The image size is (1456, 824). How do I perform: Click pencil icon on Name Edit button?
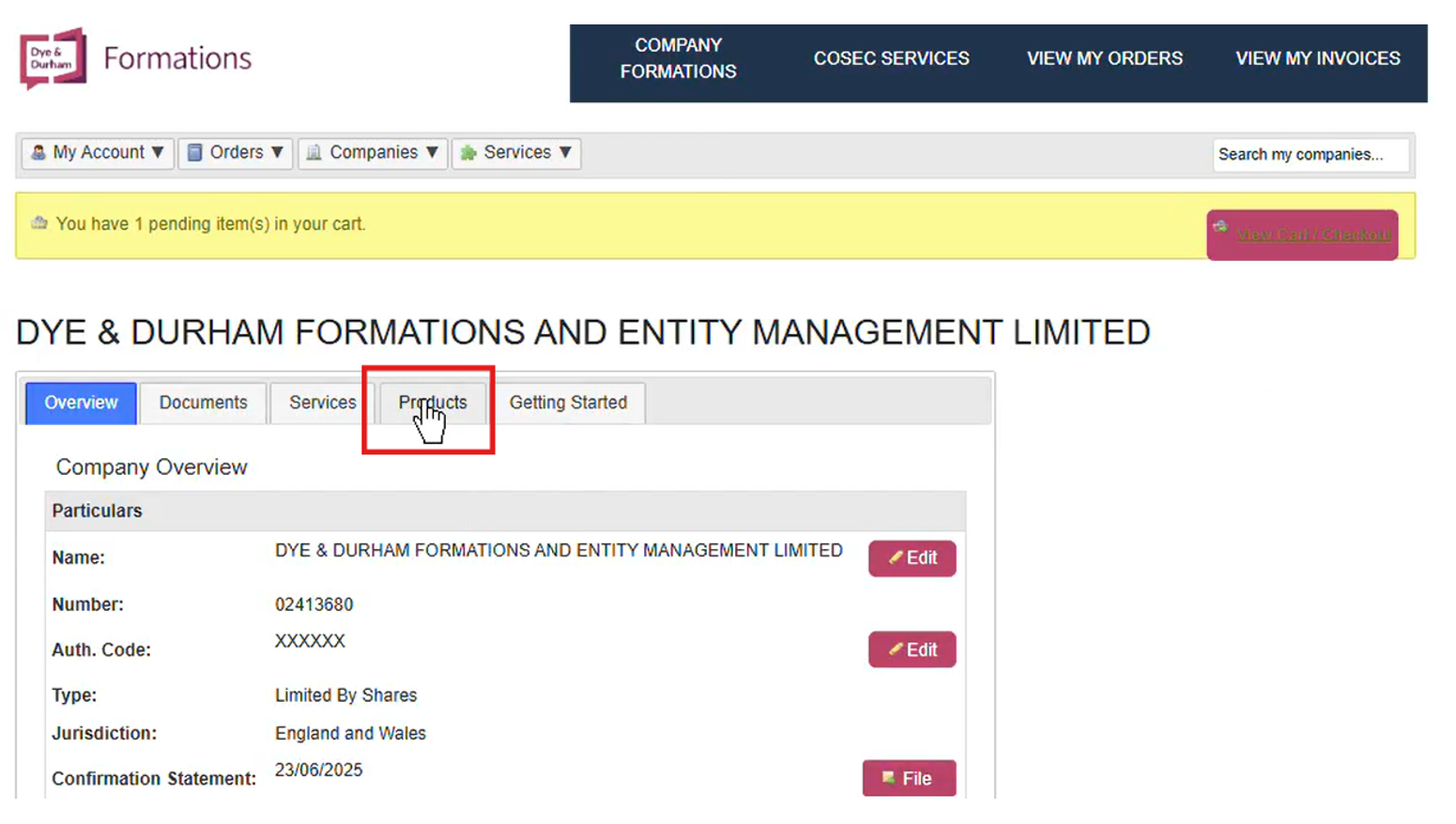point(896,557)
